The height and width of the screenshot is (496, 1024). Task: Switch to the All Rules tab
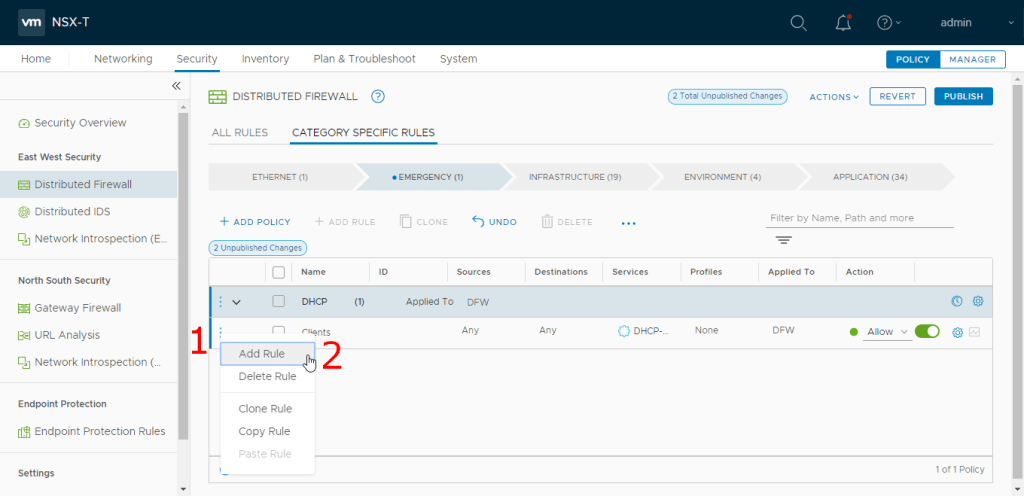(x=240, y=132)
